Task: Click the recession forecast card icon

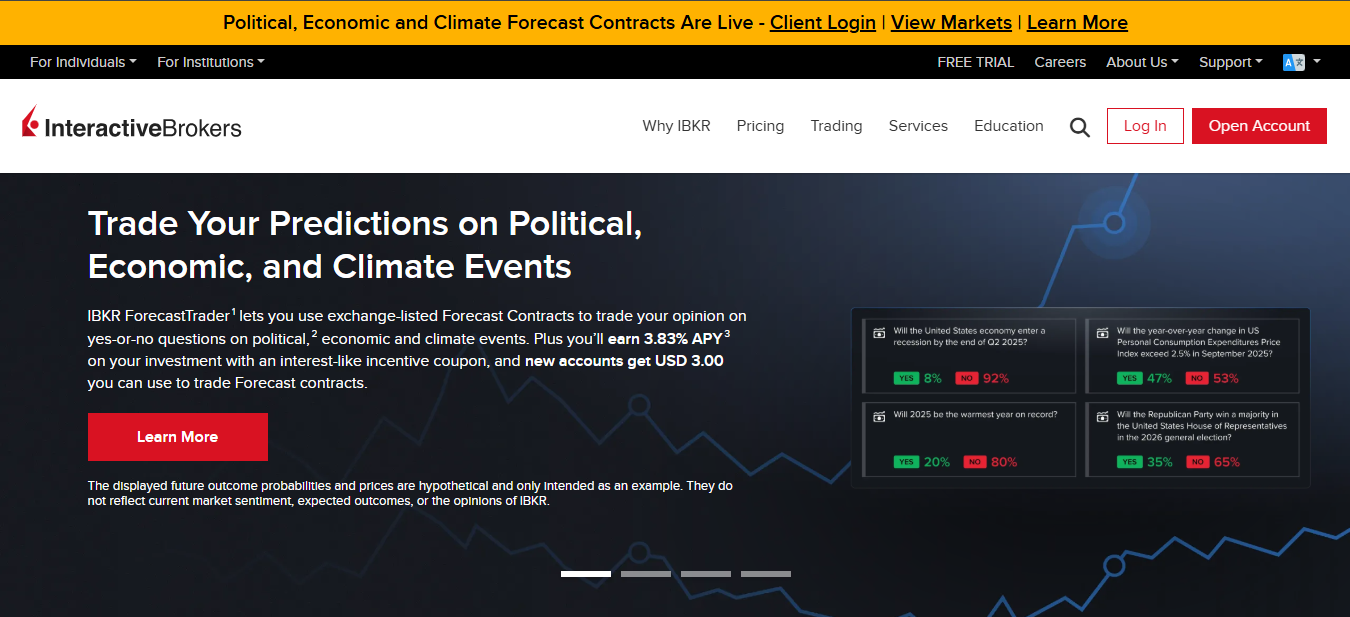Action: pyautogui.click(x=879, y=334)
